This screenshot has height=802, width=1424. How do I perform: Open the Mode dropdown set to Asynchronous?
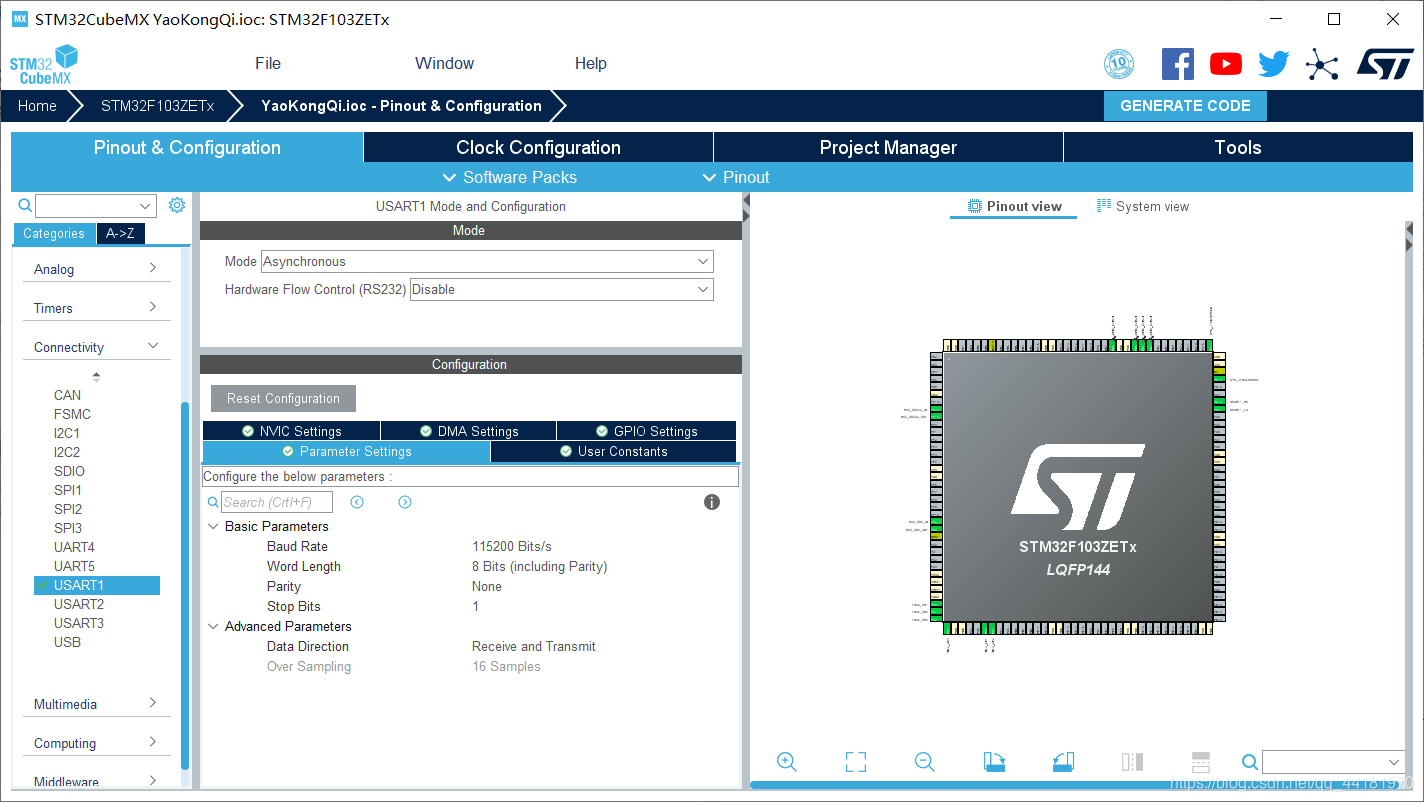click(487, 261)
